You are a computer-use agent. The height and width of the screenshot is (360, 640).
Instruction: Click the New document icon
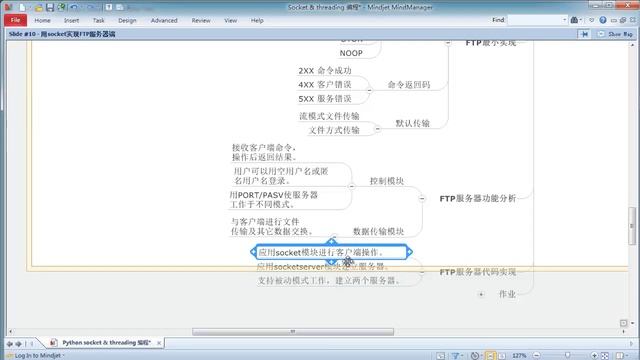pos(22,7)
